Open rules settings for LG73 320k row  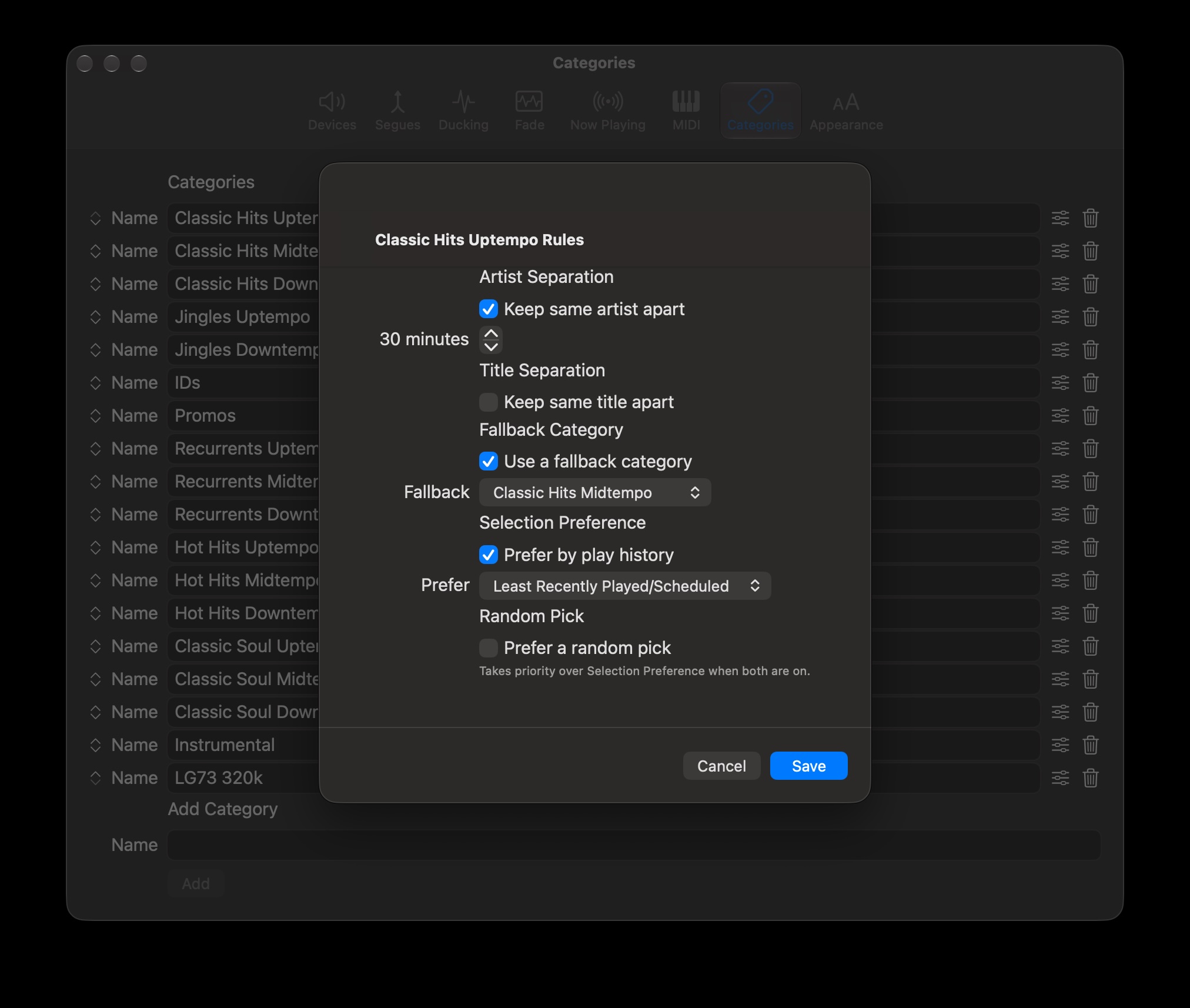[1060, 778]
